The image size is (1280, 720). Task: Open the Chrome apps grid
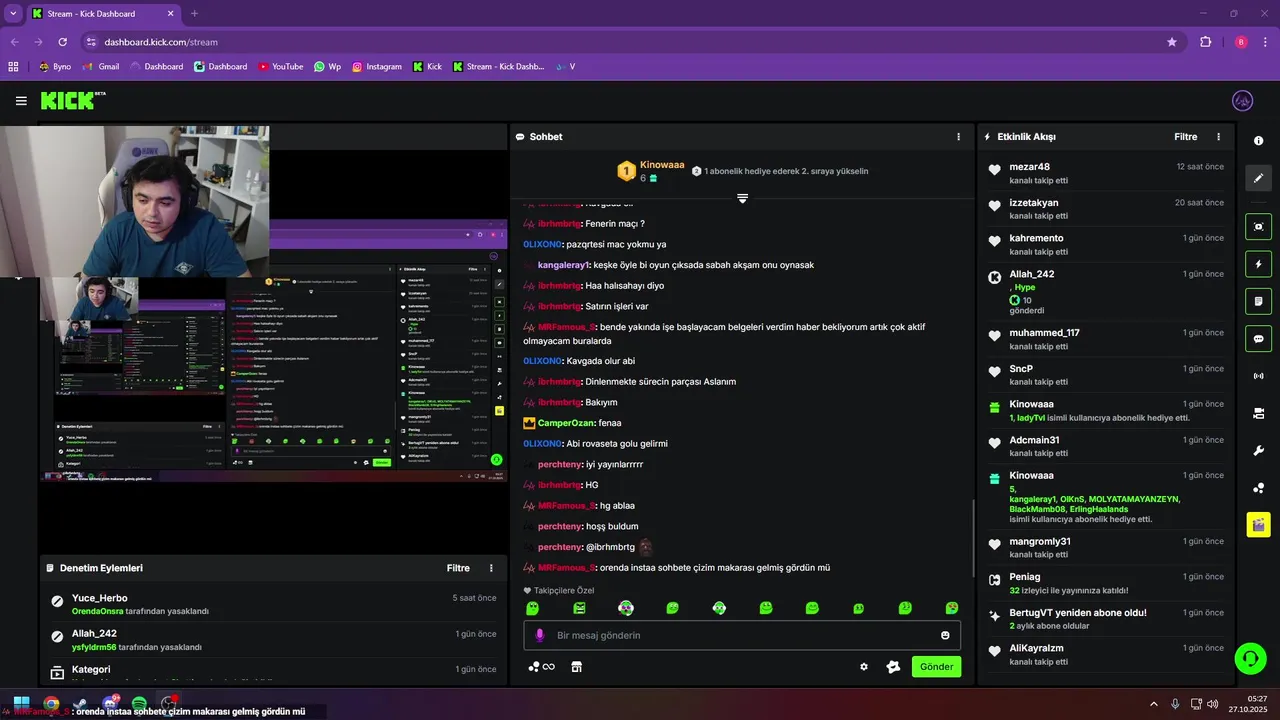[13, 67]
